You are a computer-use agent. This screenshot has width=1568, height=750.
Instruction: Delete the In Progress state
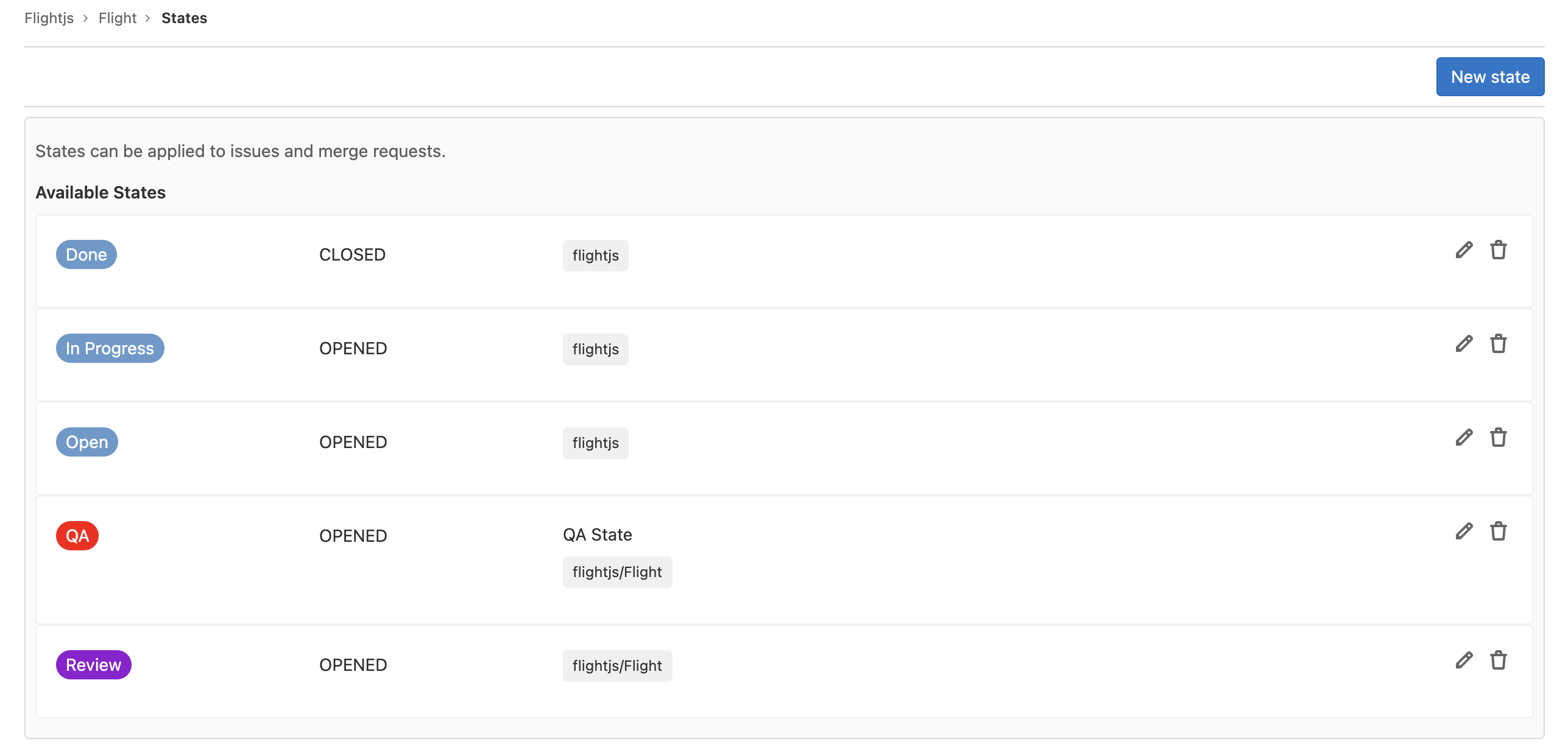(x=1498, y=344)
